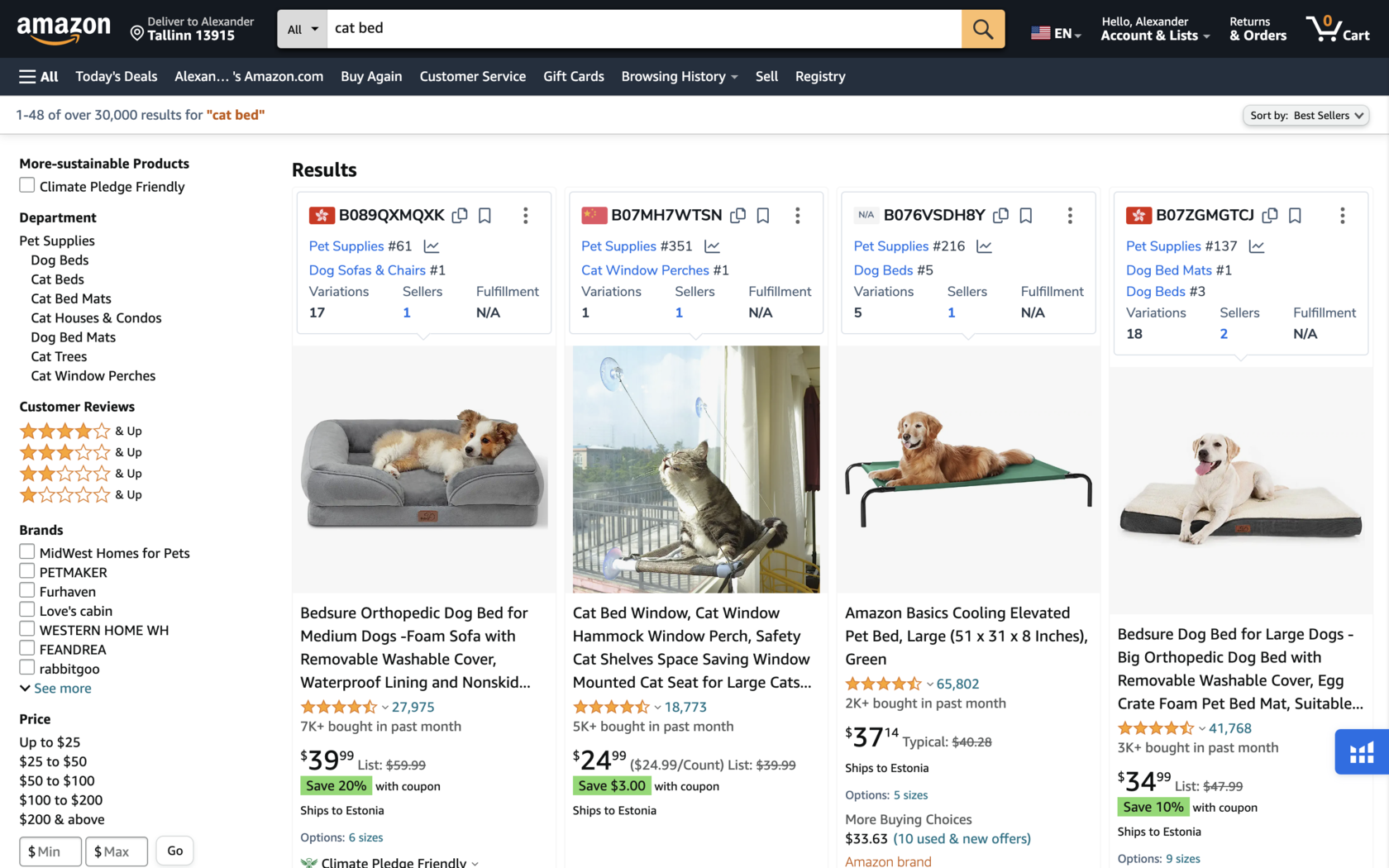Open Gift Cards page
This screenshot has height=868, width=1389.
[x=574, y=77]
